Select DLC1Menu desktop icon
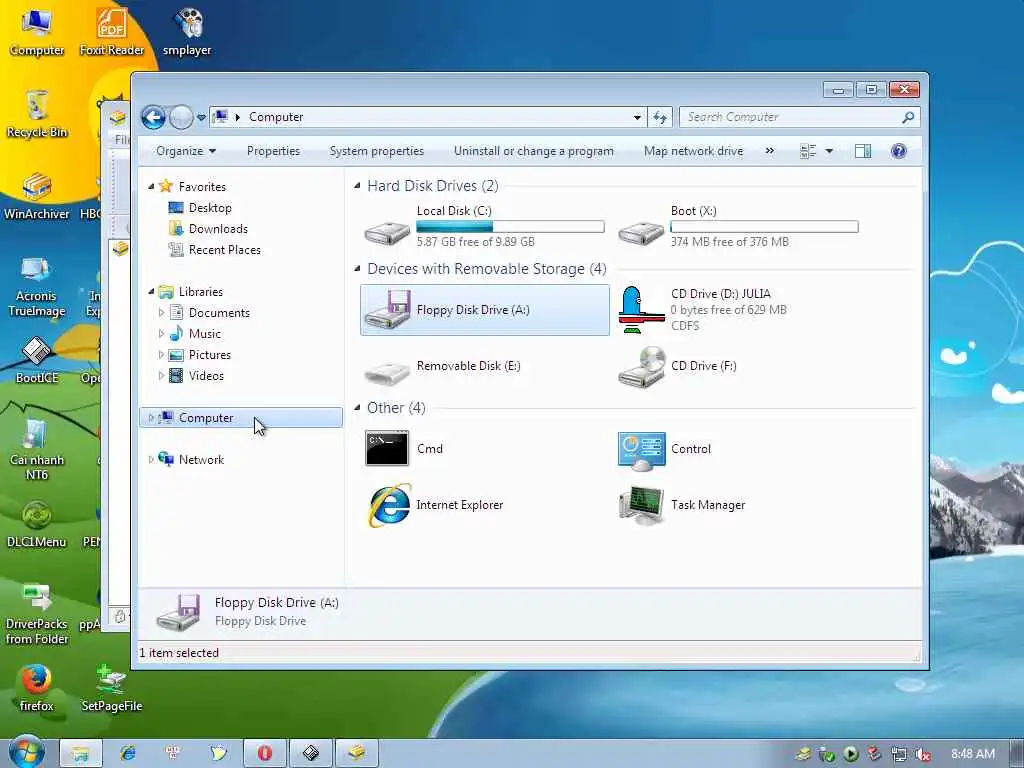Image resolution: width=1024 pixels, height=768 pixels. pos(37,523)
